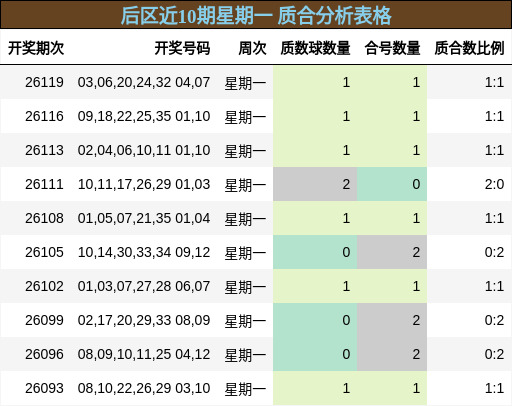Select draw numbers 01,03,07,27,28 06,07
This screenshot has width=512, height=406.
pyautogui.click(x=144, y=286)
